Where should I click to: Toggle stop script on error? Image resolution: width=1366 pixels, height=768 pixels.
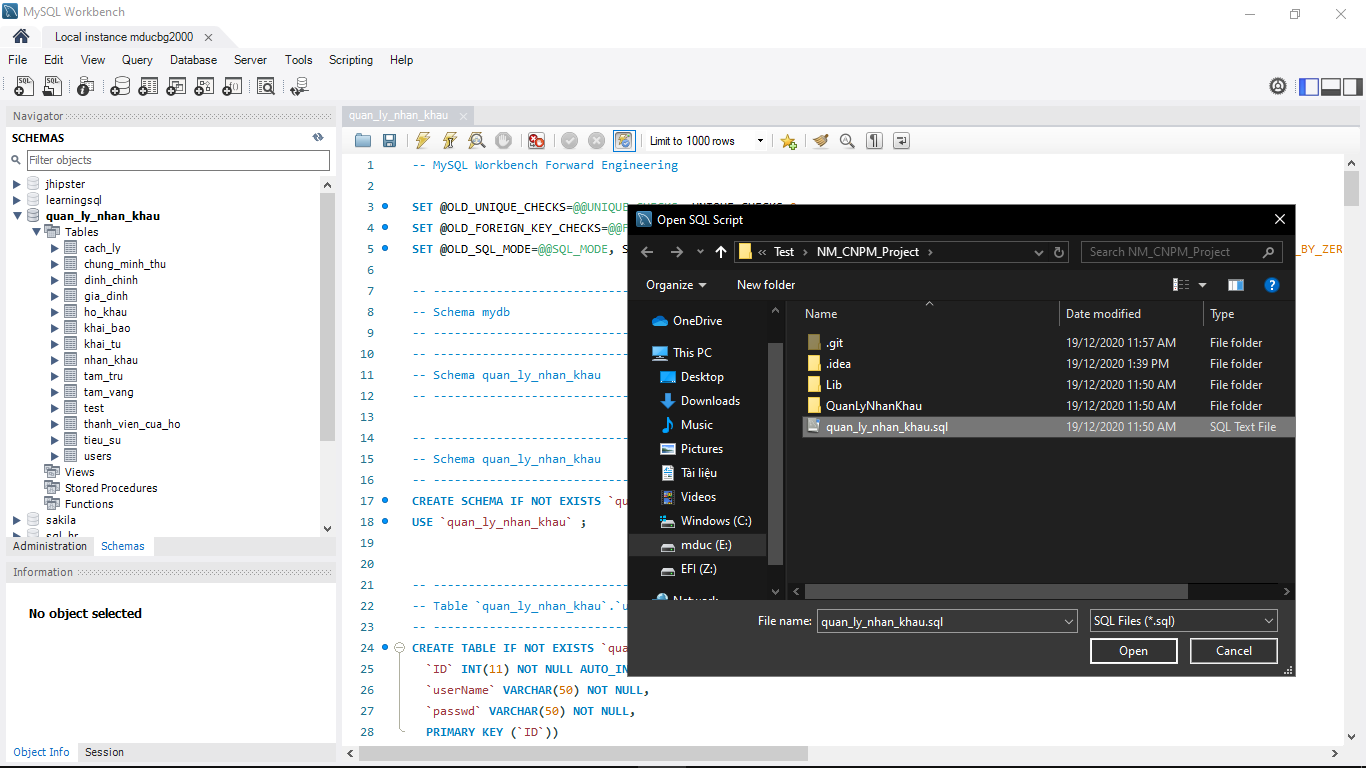coord(536,140)
